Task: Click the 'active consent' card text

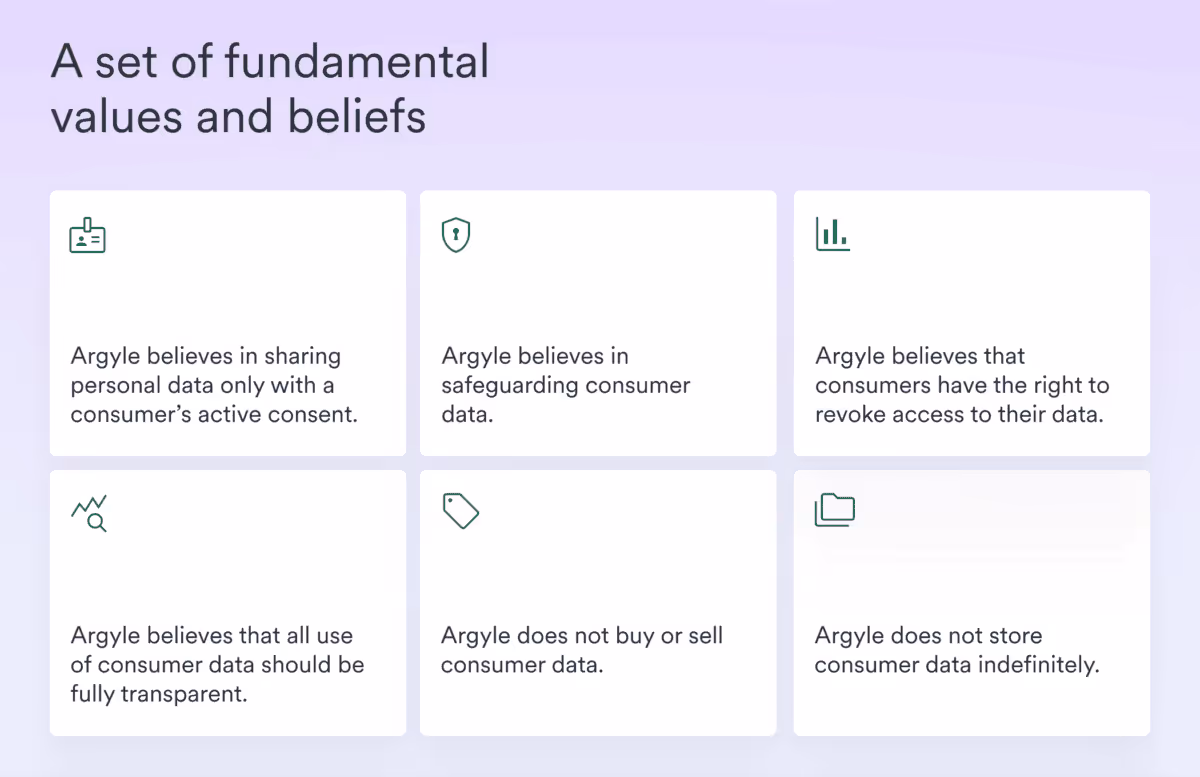Action: (214, 385)
